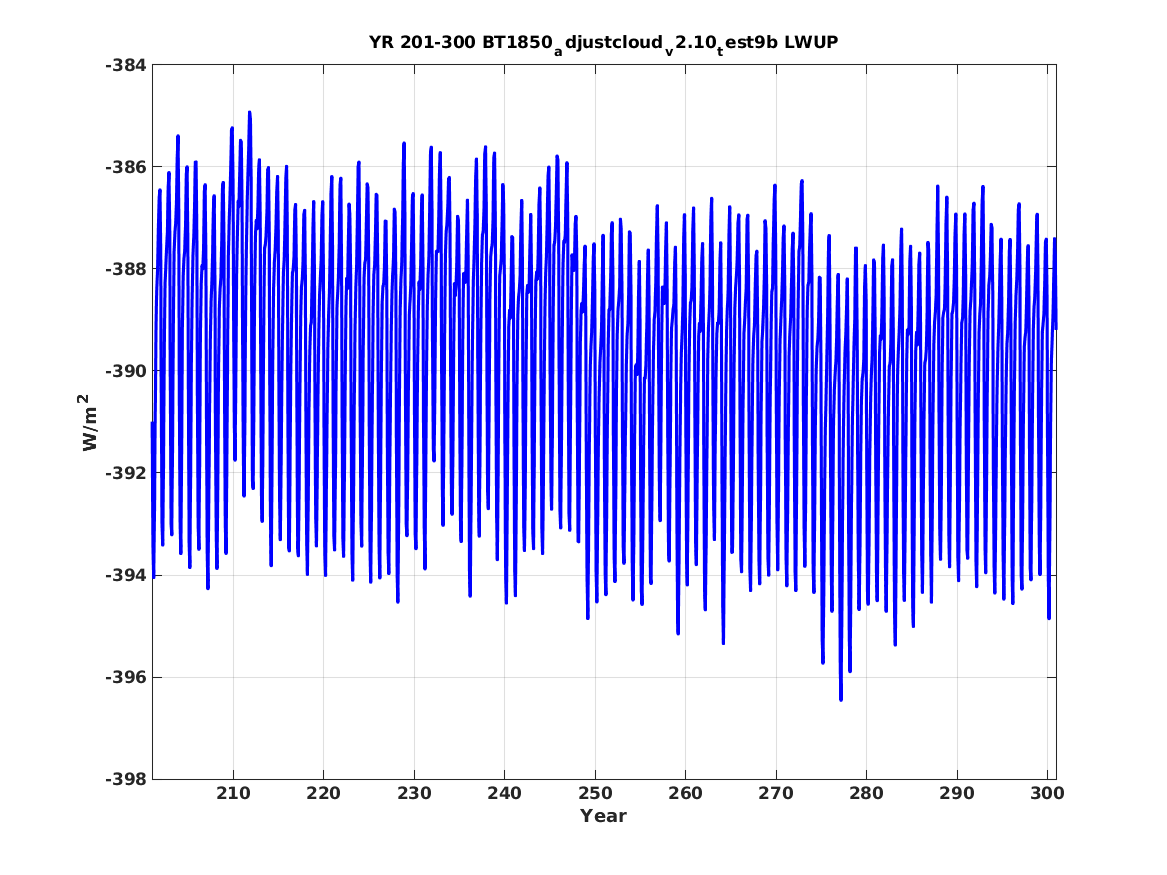Click the lowest data minimum near year 277
The image size is (1167, 875).
(x=841, y=699)
